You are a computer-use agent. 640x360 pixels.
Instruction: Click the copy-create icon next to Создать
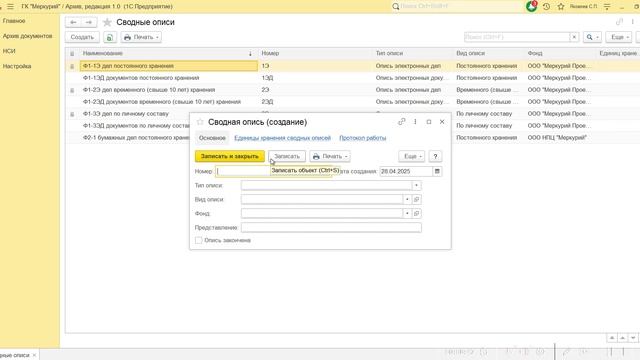pyautogui.click(x=109, y=37)
